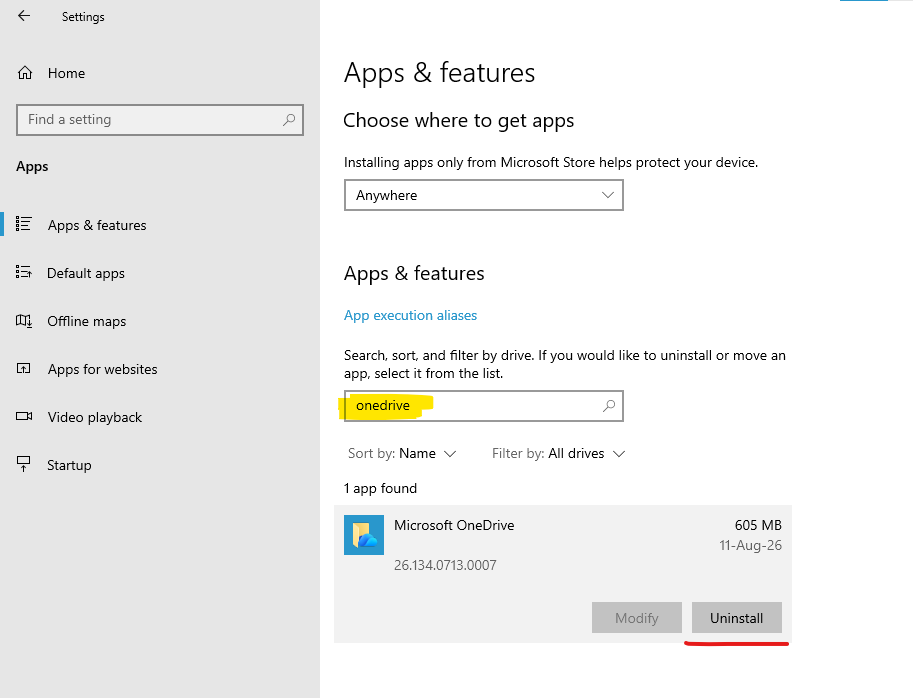This screenshot has height=698, width=913.
Task: Click the Offline maps icon
Action: [x=24, y=321]
